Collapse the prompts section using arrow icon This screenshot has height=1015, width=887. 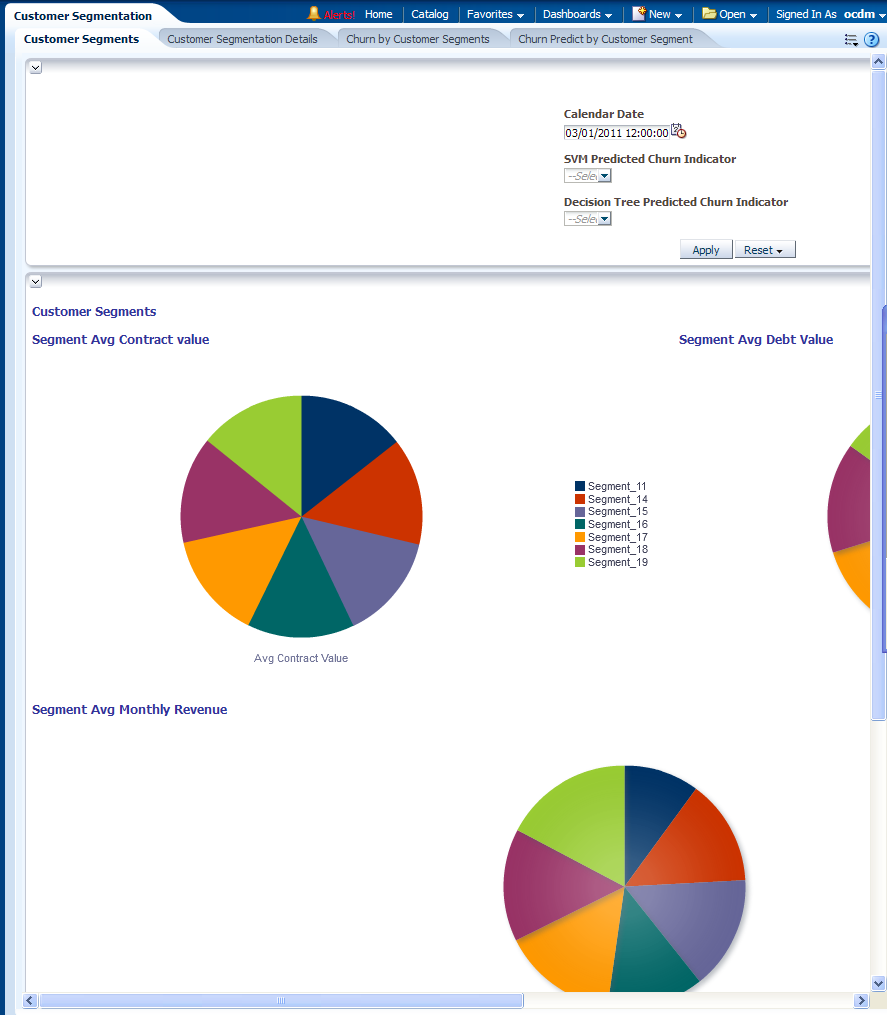[36, 67]
